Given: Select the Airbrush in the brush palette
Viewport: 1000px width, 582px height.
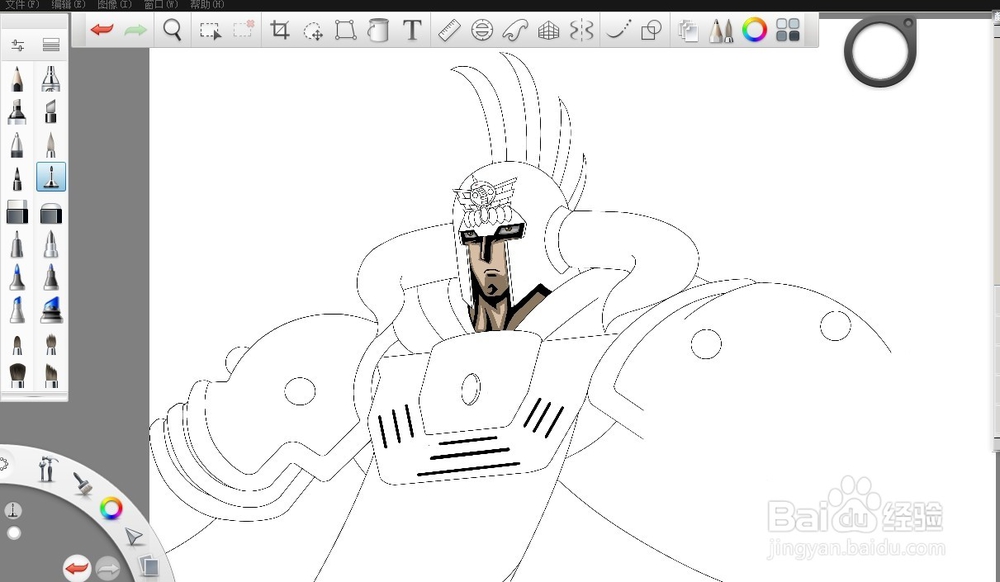Looking at the screenshot, I should click(51, 79).
